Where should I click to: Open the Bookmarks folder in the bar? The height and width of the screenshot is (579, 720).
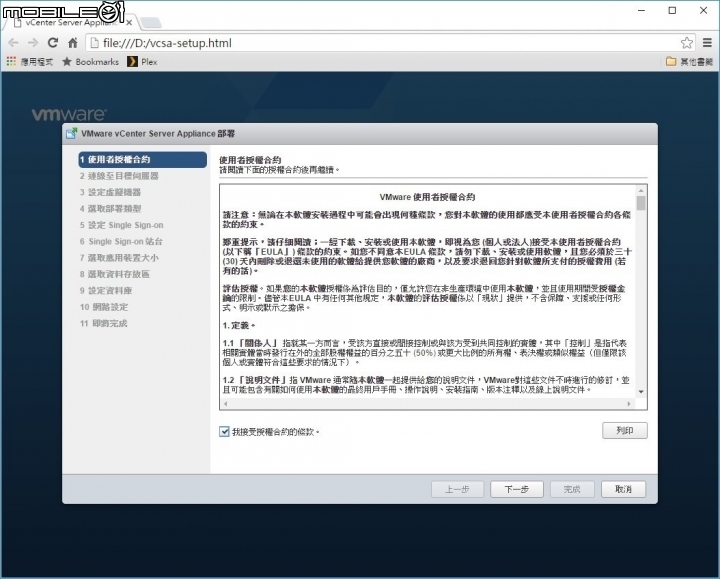[90, 62]
